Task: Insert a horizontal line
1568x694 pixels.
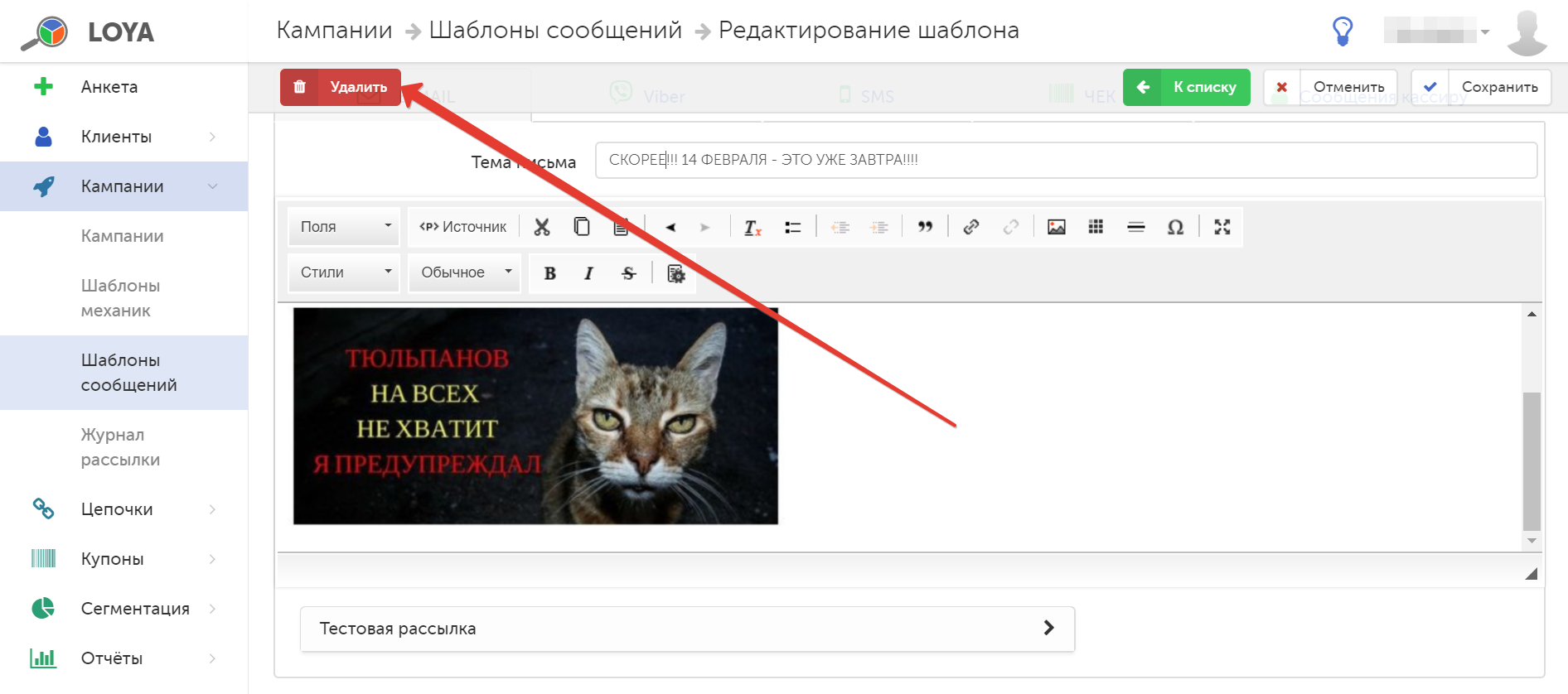Action: [x=1136, y=227]
